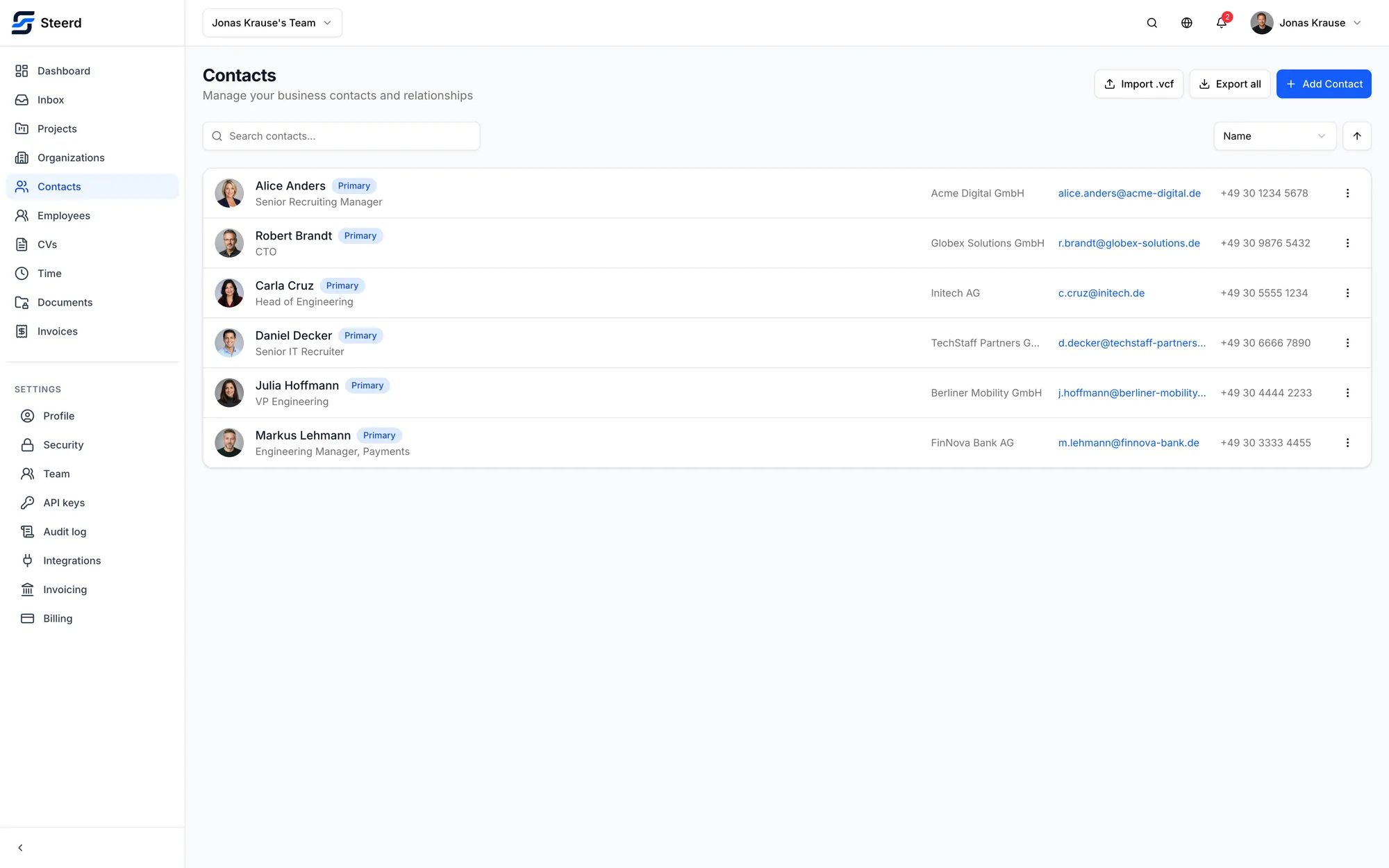Click phone number +49 30 1234 5678
Viewport: 1389px width, 868px height.
1264,193
